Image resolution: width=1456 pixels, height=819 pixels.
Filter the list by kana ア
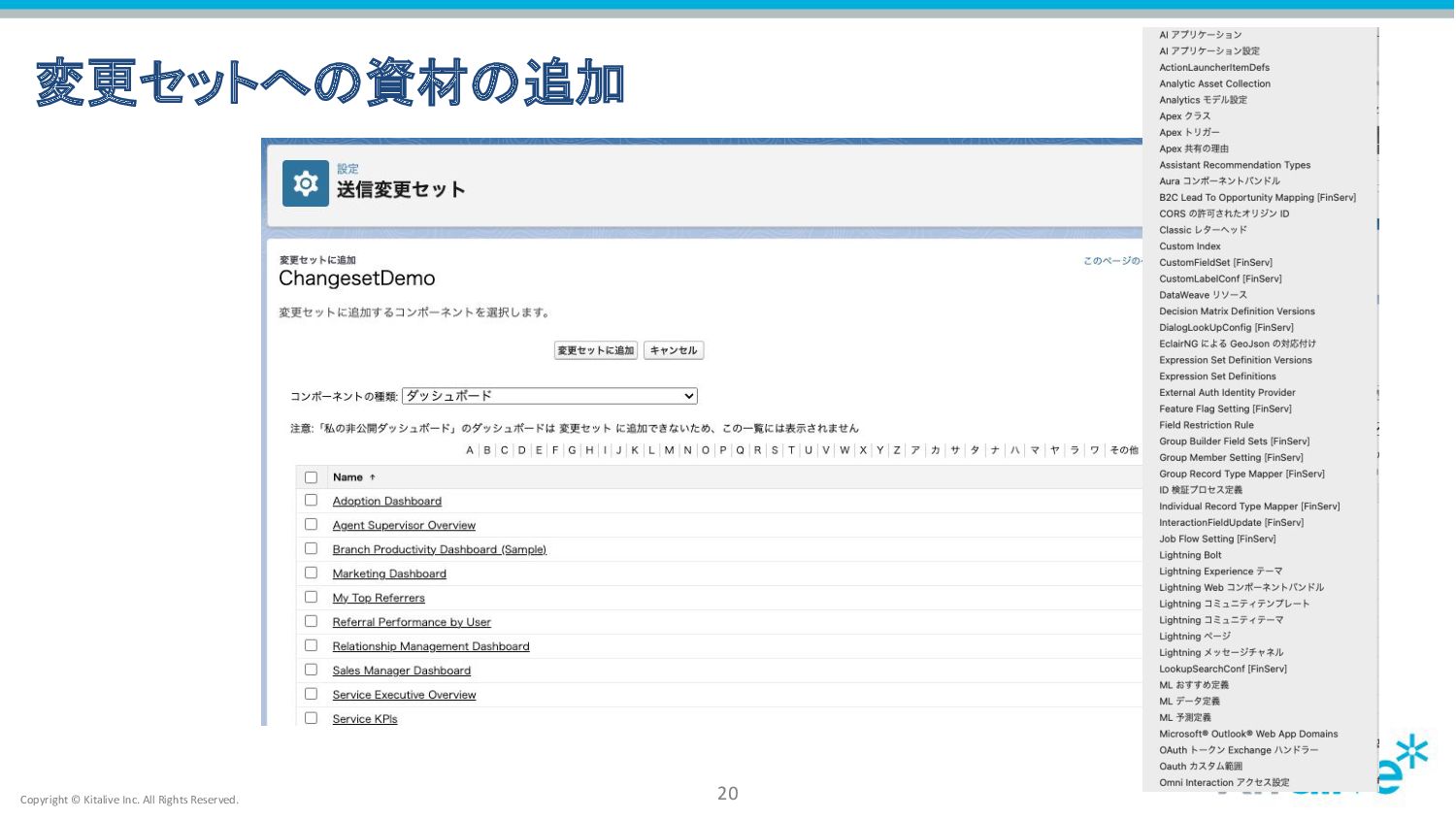(915, 450)
